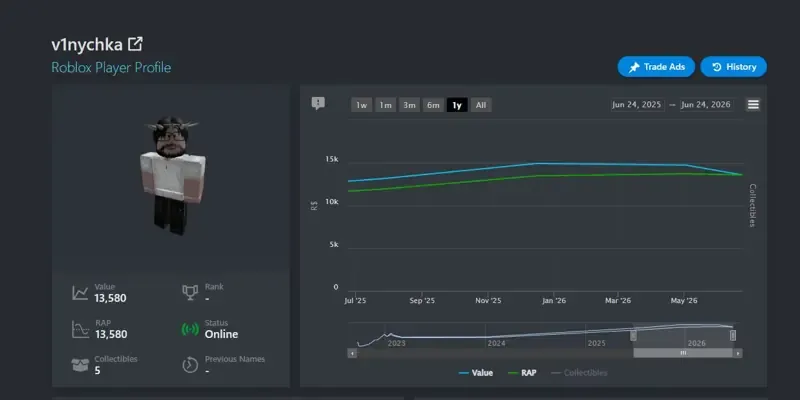Open external profile link icon beside v1nychka

(x=135, y=44)
